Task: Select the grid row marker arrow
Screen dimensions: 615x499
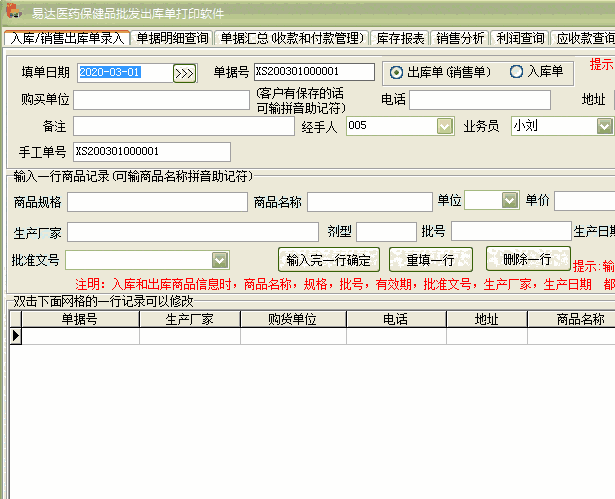Action: [x=16, y=336]
